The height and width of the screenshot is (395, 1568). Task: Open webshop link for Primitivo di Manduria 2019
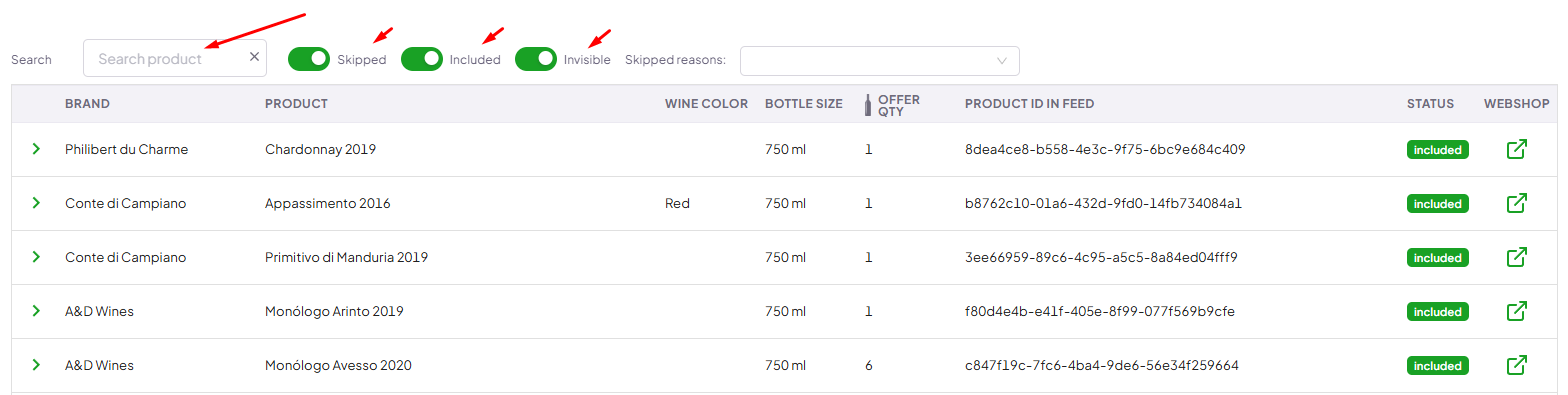click(1516, 258)
